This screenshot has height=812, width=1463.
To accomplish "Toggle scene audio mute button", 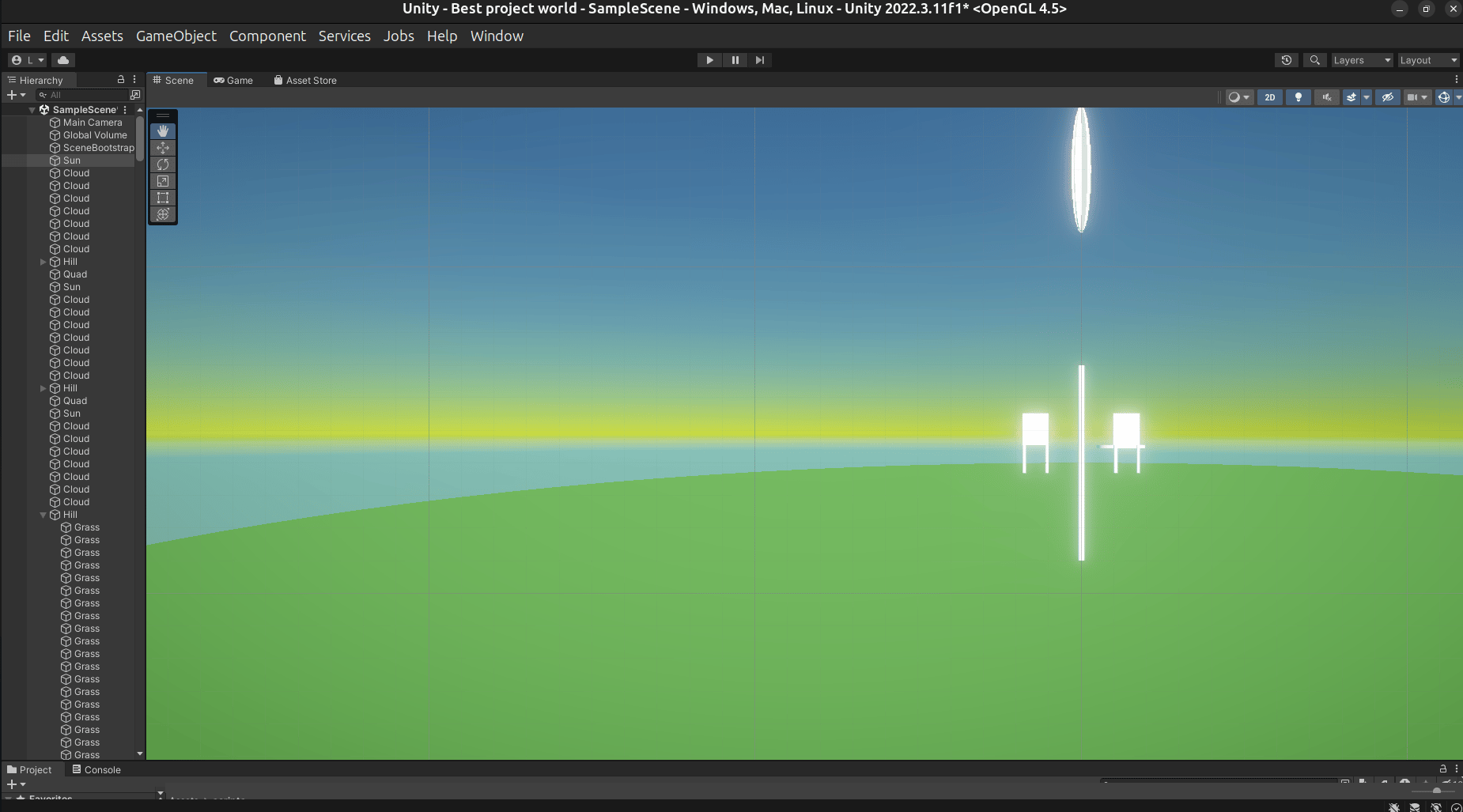I will [x=1326, y=97].
